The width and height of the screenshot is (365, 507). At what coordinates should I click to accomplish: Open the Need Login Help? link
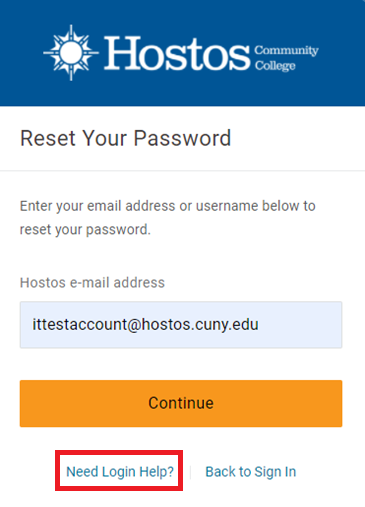[x=120, y=472]
